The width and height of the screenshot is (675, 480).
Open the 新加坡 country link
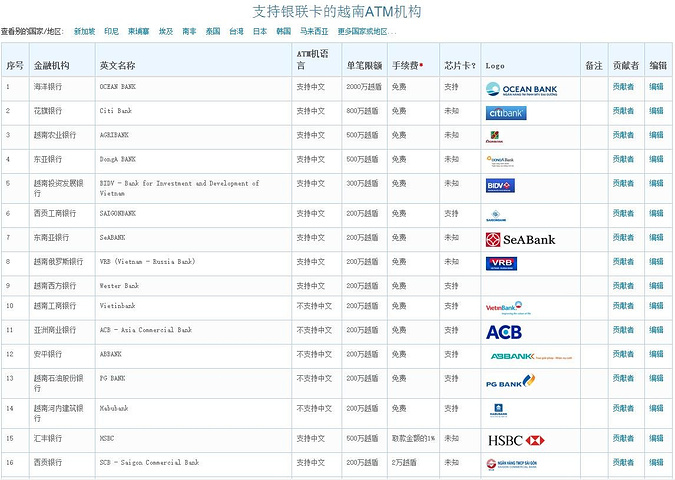pyautogui.click(x=85, y=32)
